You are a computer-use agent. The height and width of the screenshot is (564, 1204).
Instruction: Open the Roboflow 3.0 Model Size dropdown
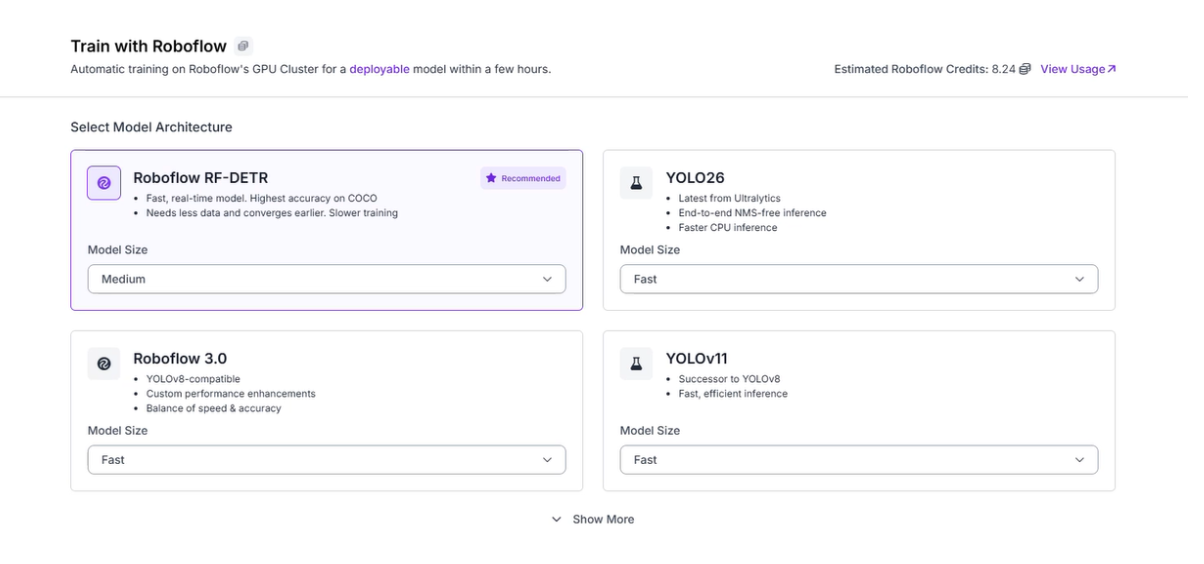coord(327,460)
